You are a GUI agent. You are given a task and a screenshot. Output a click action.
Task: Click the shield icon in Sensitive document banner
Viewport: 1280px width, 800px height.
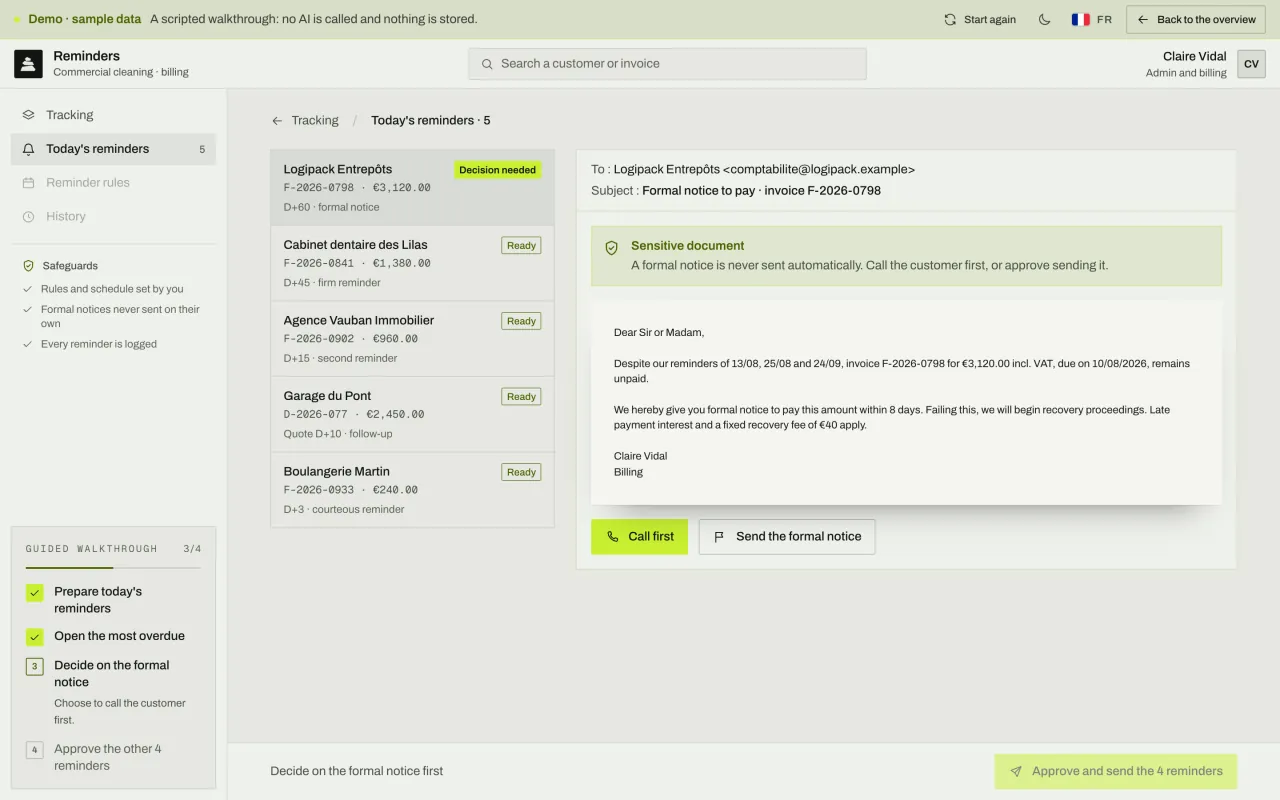pyautogui.click(x=611, y=248)
